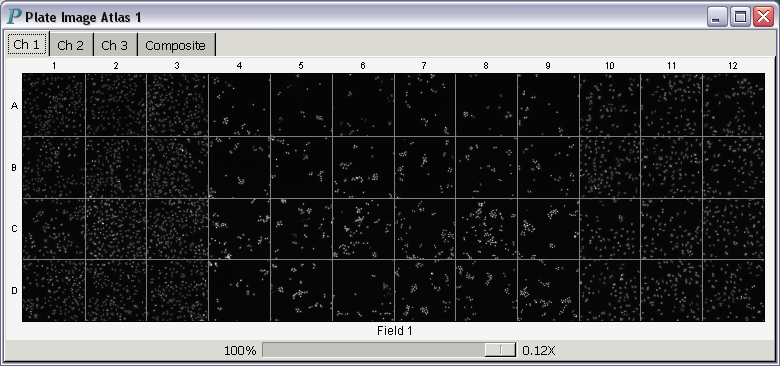Select well C8 thumbnail
The image size is (780, 366).
point(487,229)
